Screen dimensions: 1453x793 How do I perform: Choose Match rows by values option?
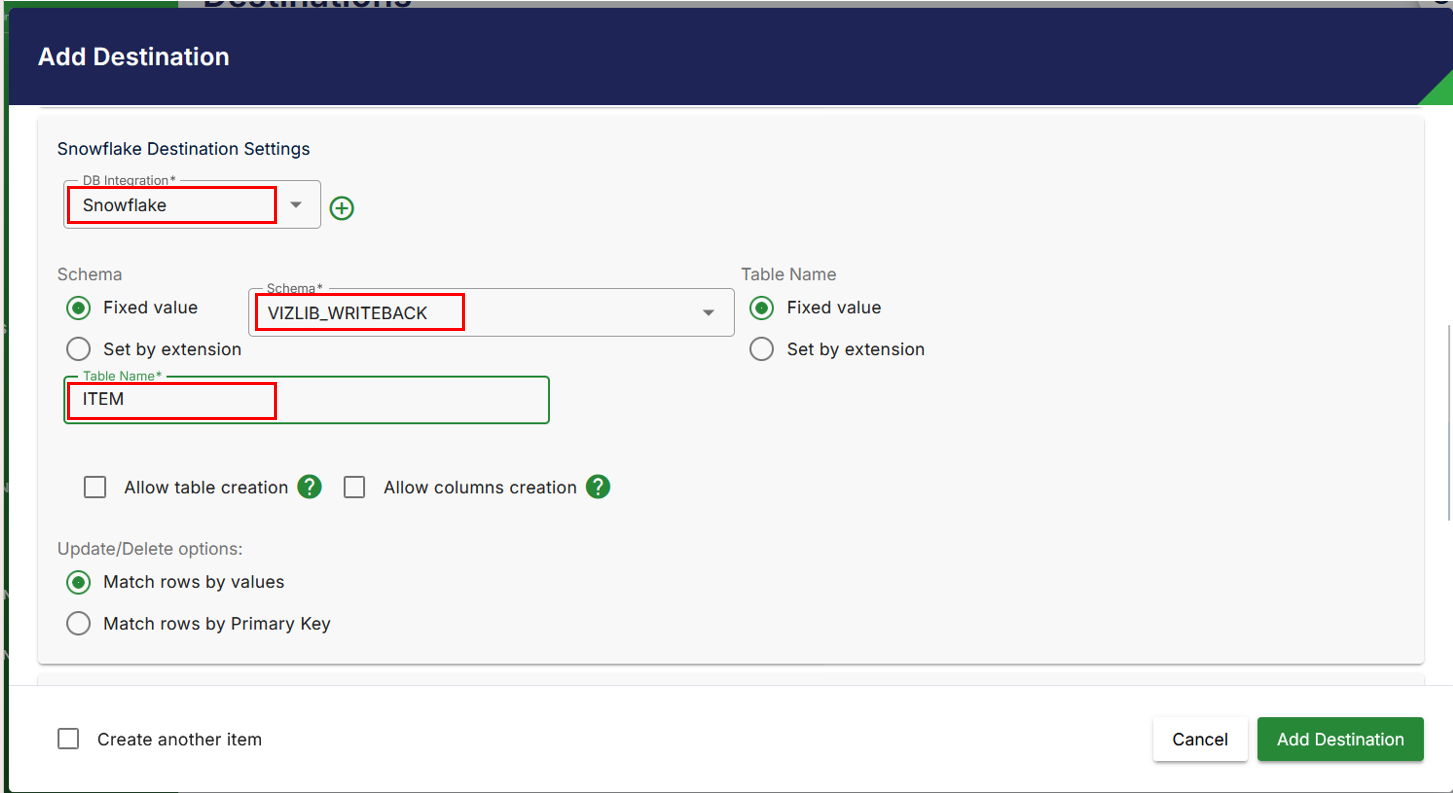(x=78, y=582)
